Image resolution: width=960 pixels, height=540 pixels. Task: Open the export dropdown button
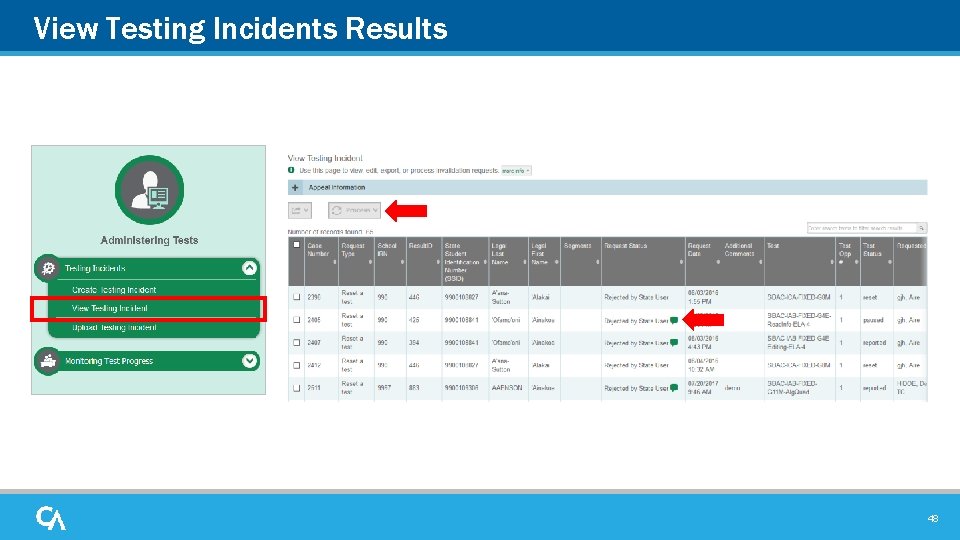point(300,210)
